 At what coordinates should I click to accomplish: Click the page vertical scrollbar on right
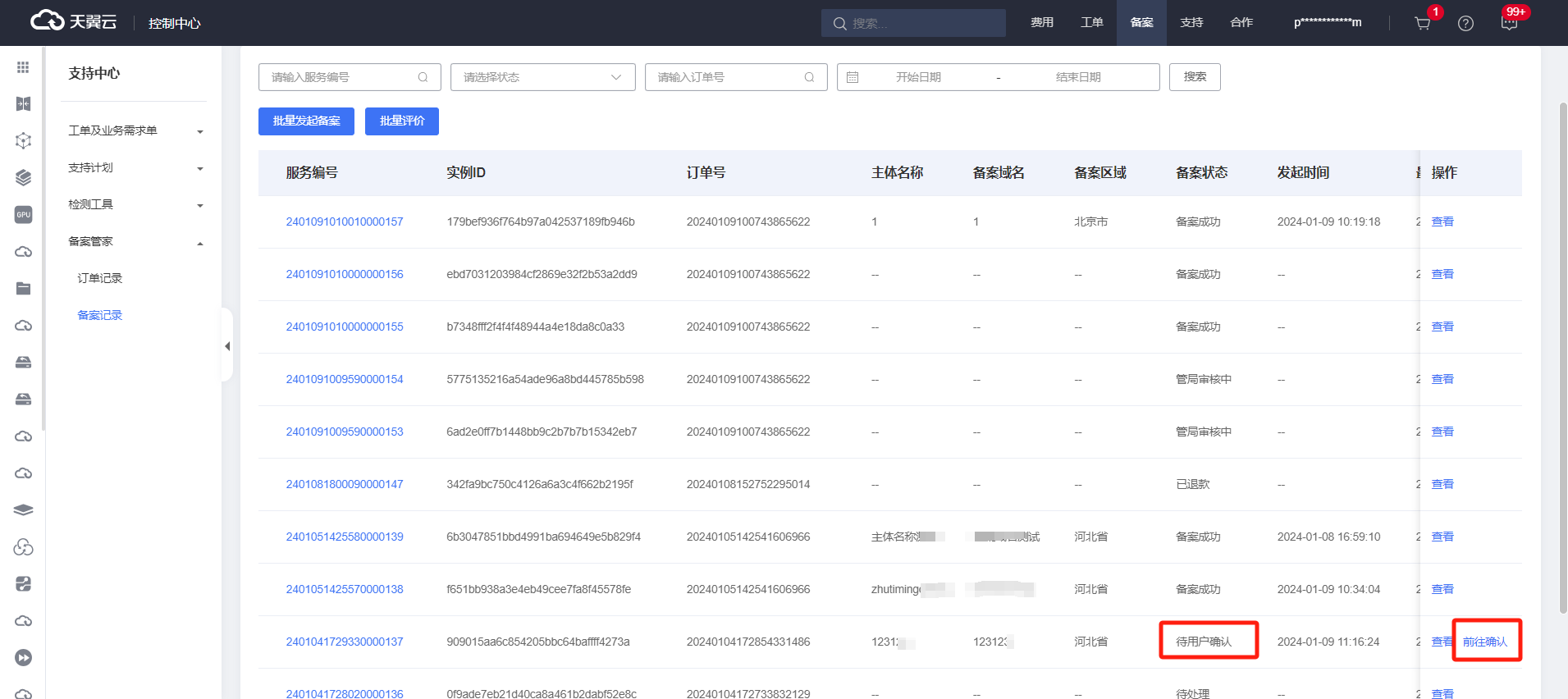pos(1563,358)
